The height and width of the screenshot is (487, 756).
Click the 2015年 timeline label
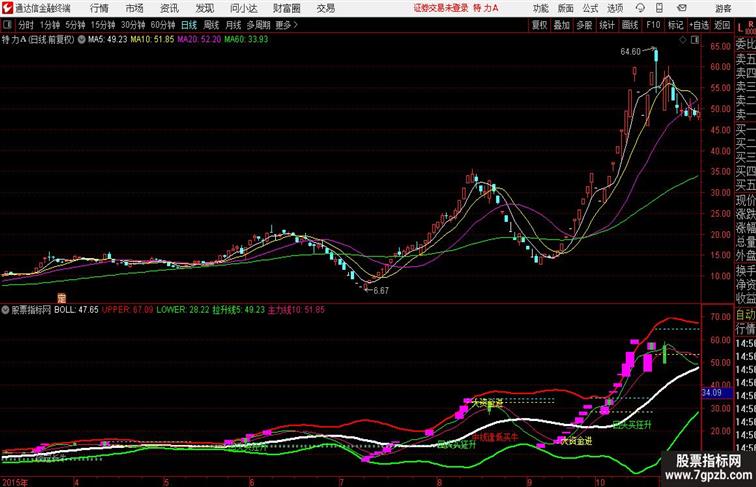pos(15,482)
